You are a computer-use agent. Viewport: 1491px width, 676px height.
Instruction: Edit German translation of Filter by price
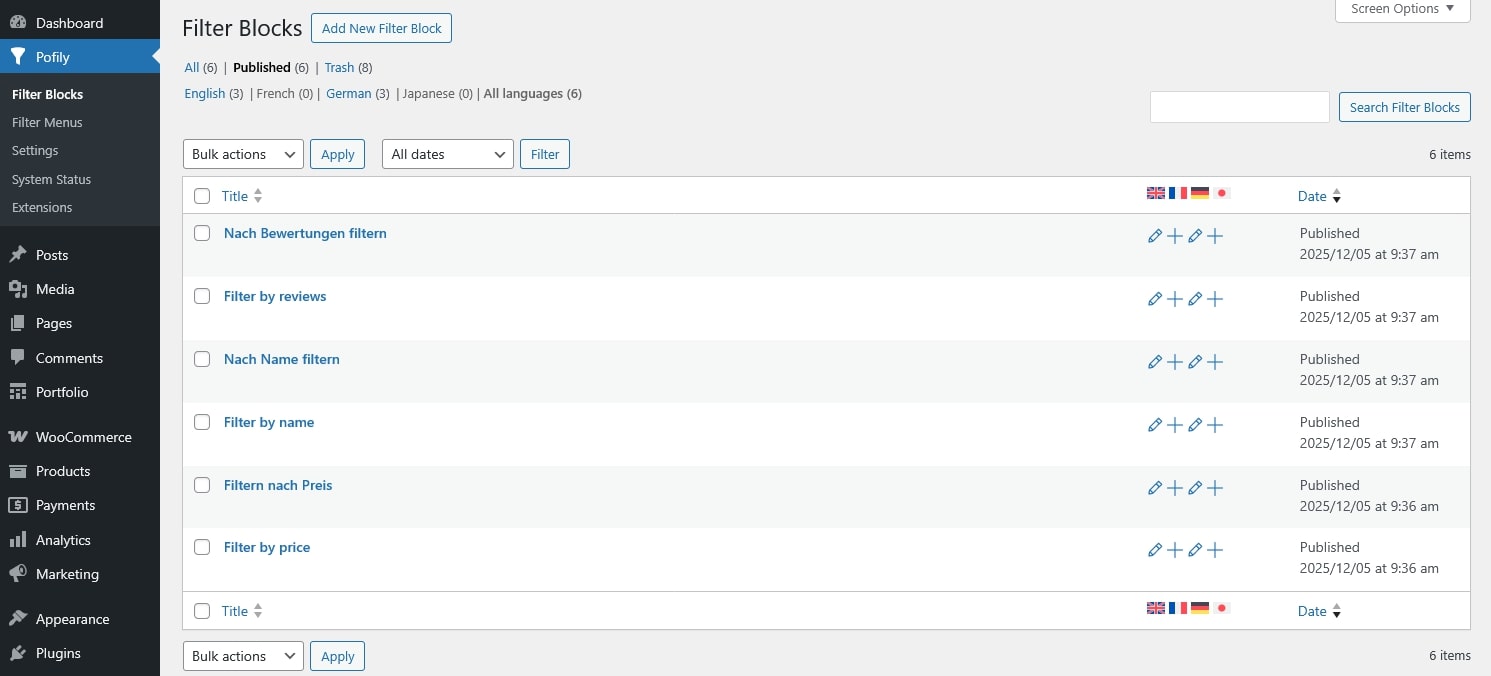(x=1195, y=550)
